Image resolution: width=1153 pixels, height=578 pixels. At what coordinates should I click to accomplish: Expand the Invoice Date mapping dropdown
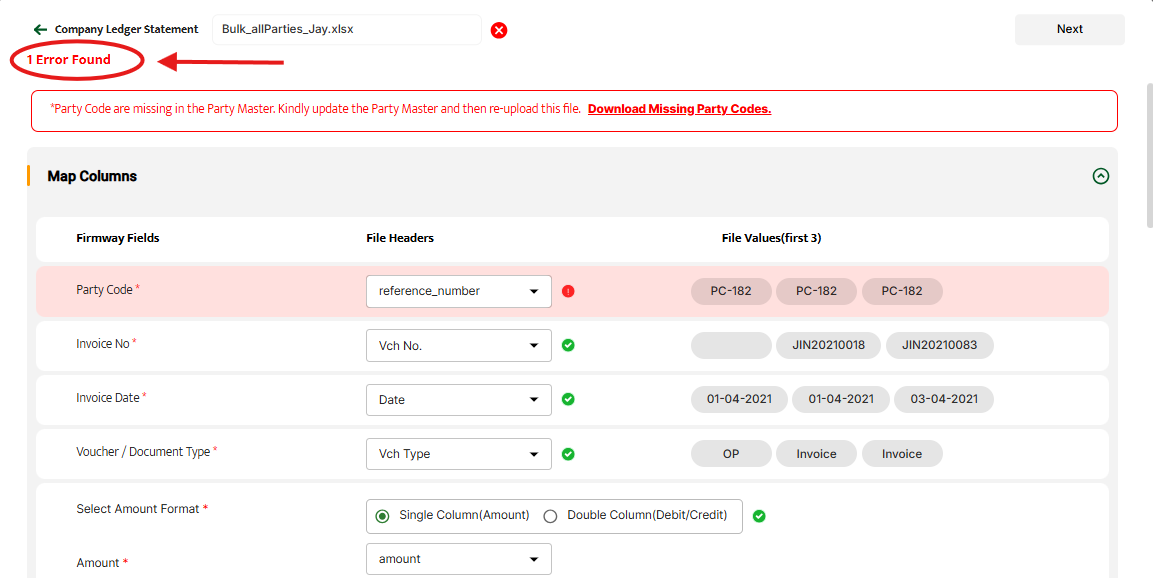458,400
